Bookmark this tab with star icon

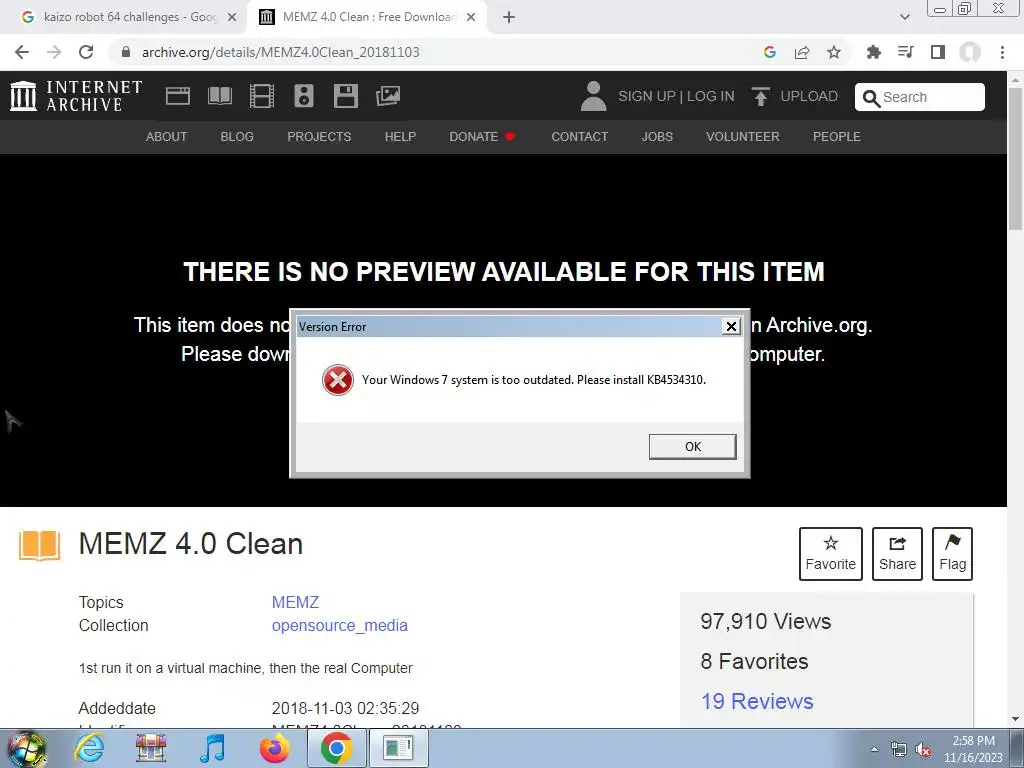point(834,52)
